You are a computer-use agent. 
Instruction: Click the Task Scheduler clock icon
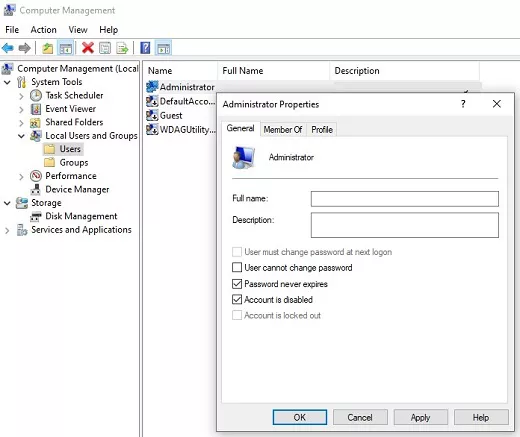click(36, 96)
